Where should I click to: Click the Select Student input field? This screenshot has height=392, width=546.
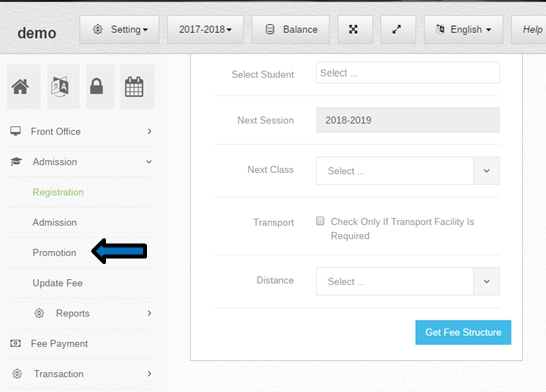pos(408,73)
